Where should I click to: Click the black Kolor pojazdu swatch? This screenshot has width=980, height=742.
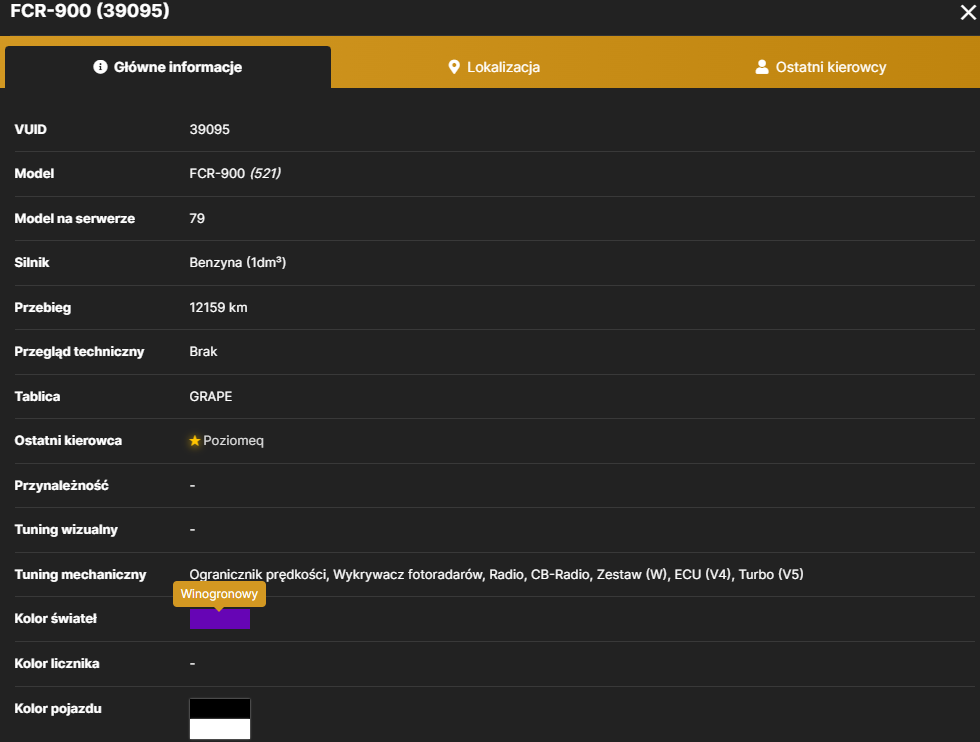220,709
